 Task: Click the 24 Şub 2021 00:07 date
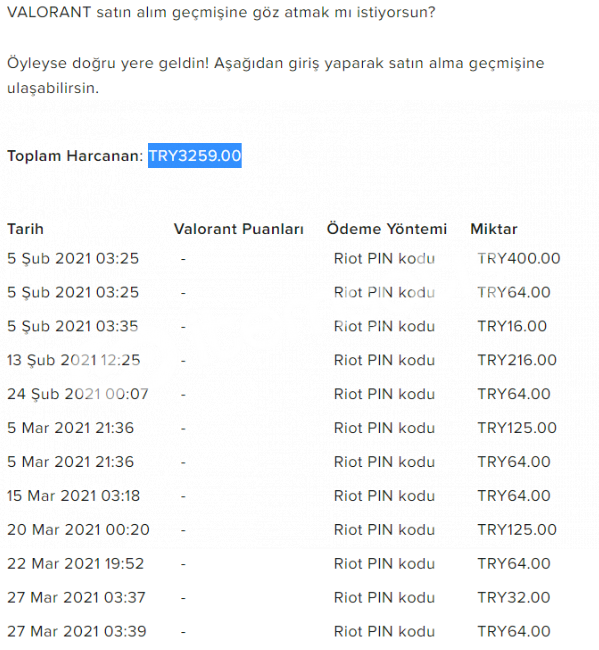click(x=78, y=394)
